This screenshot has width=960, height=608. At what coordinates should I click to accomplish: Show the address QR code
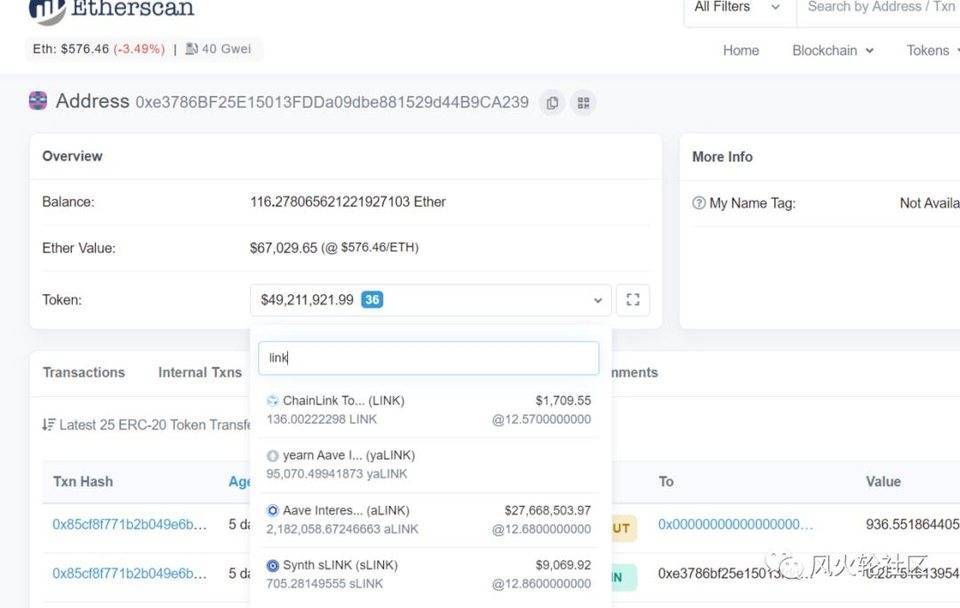tap(583, 102)
